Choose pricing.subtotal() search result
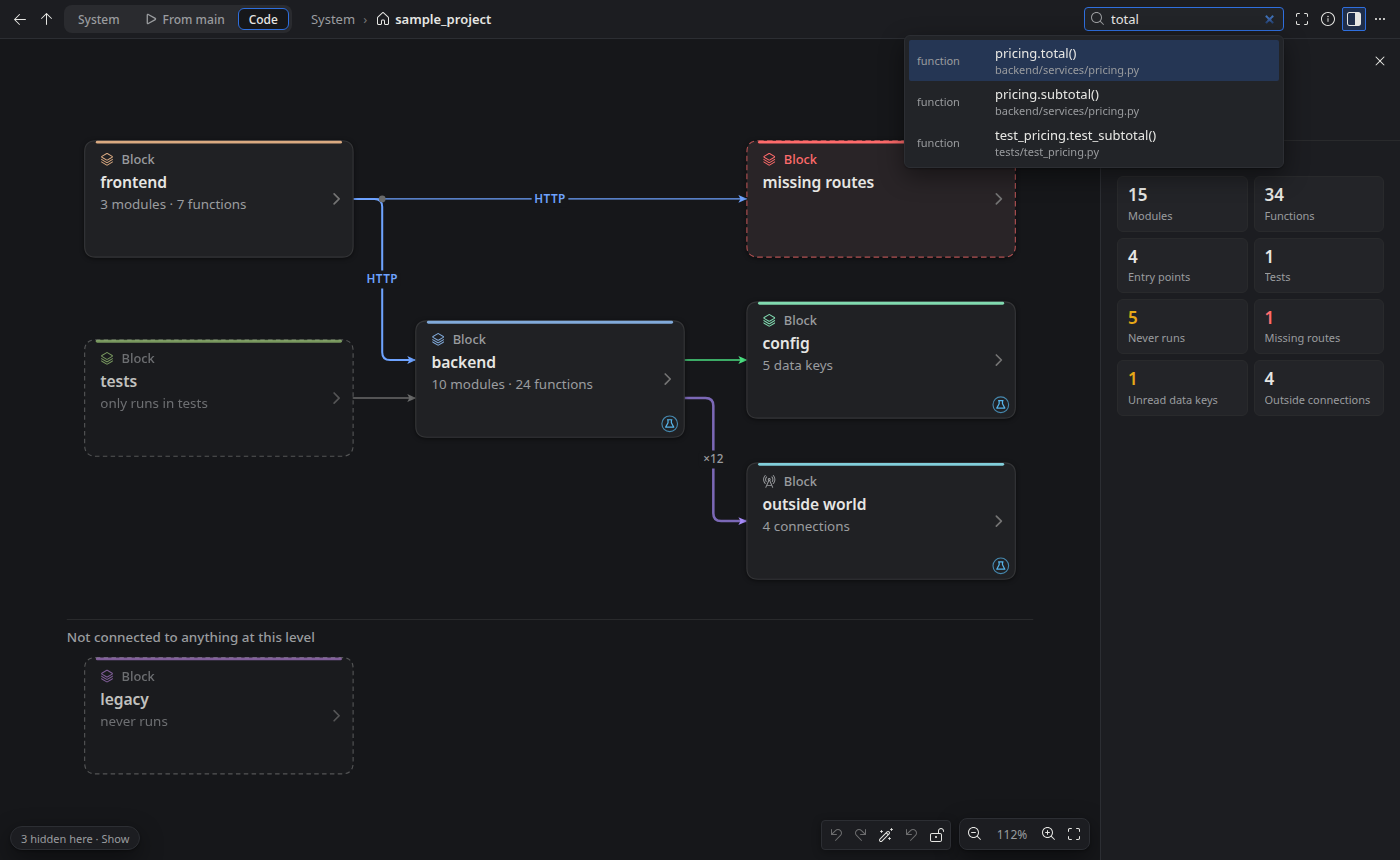 (x=1094, y=102)
